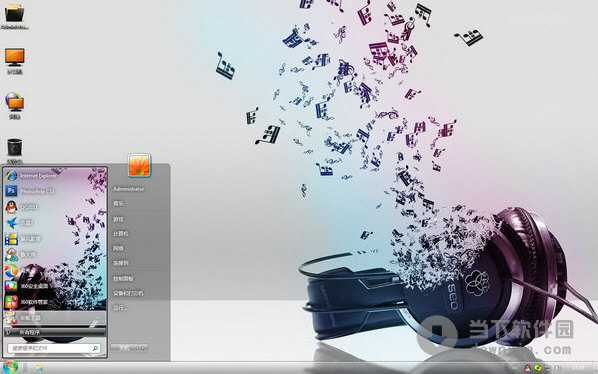Screen dimensions: 598x374
Task: Click the Windows Start orb
Action: [10, 367]
